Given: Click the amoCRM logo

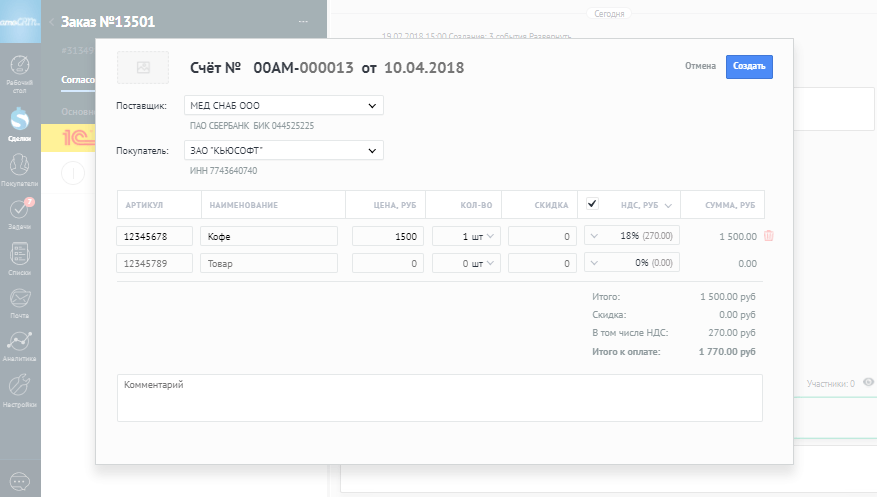Looking at the screenshot, I should 20,21.
